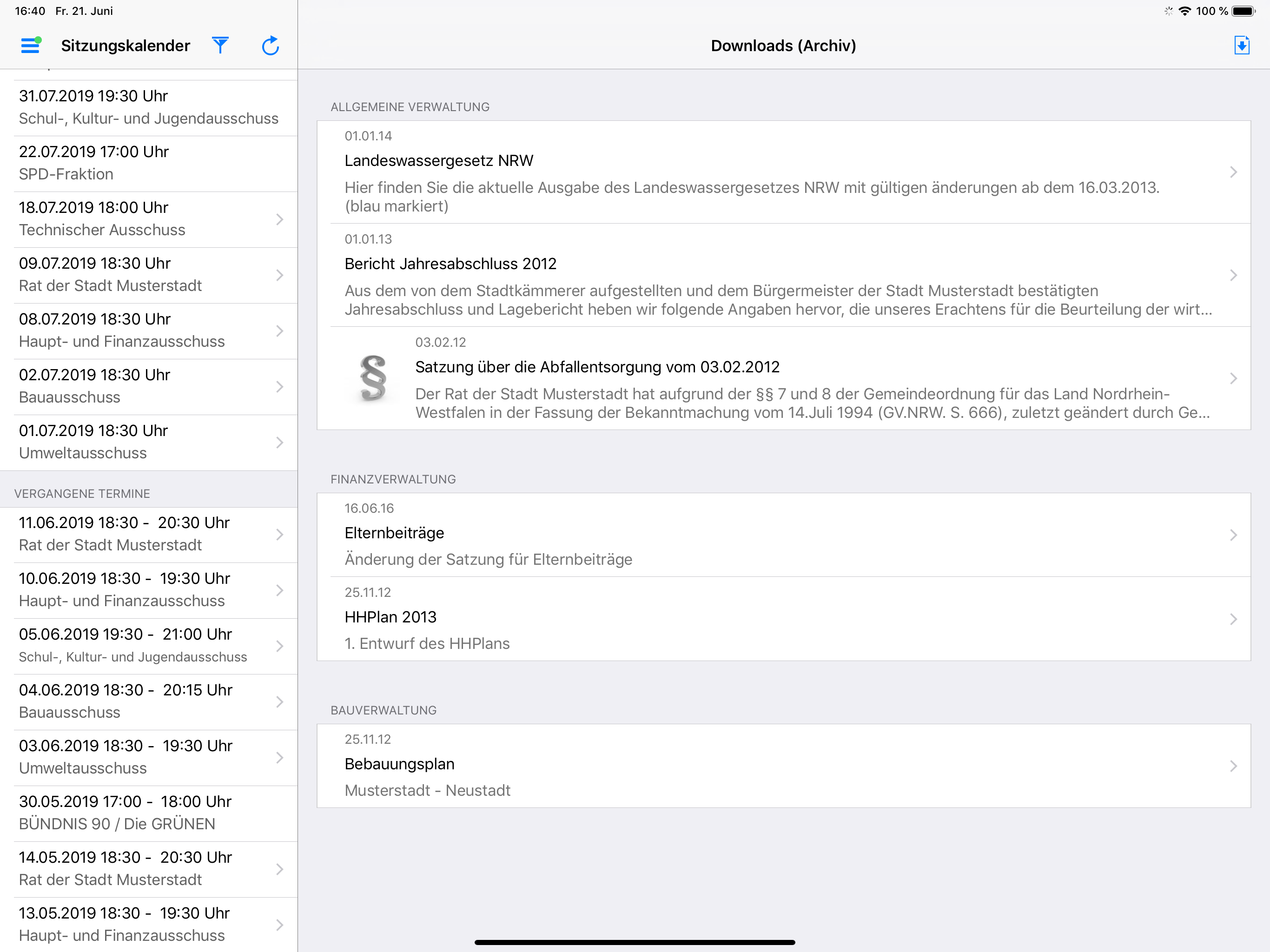The height and width of the screenshot is (952, 1270).
Task: Tap the Satzung über die Abfallentsorgung title
Action: pos(597,367)
